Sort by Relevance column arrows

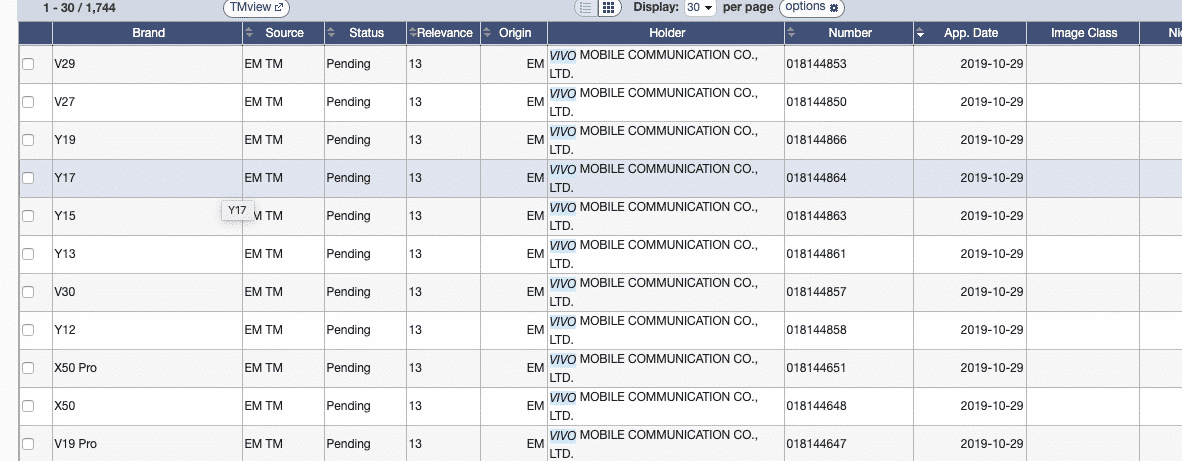[x=412, y=33]
